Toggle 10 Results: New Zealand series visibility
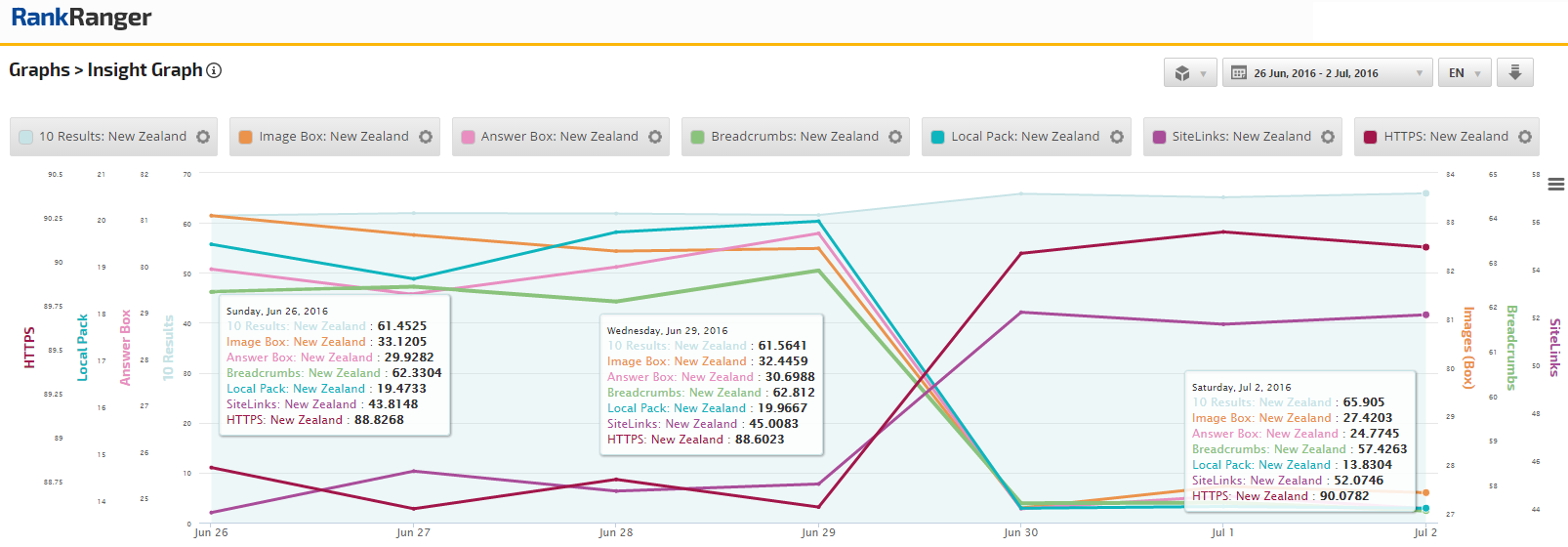 coord(112,137)
